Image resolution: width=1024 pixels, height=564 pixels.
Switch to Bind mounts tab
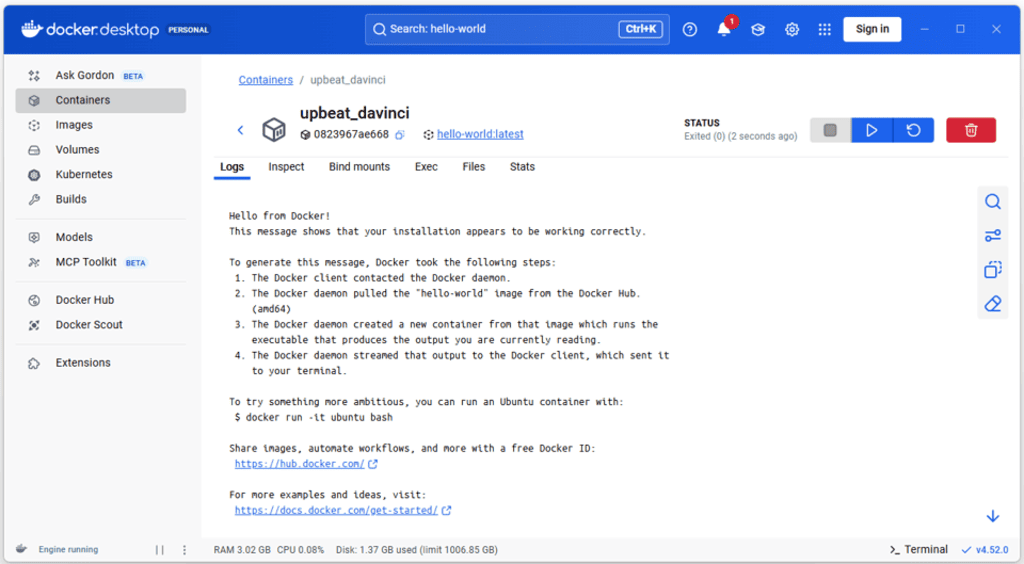click(359, 167)
